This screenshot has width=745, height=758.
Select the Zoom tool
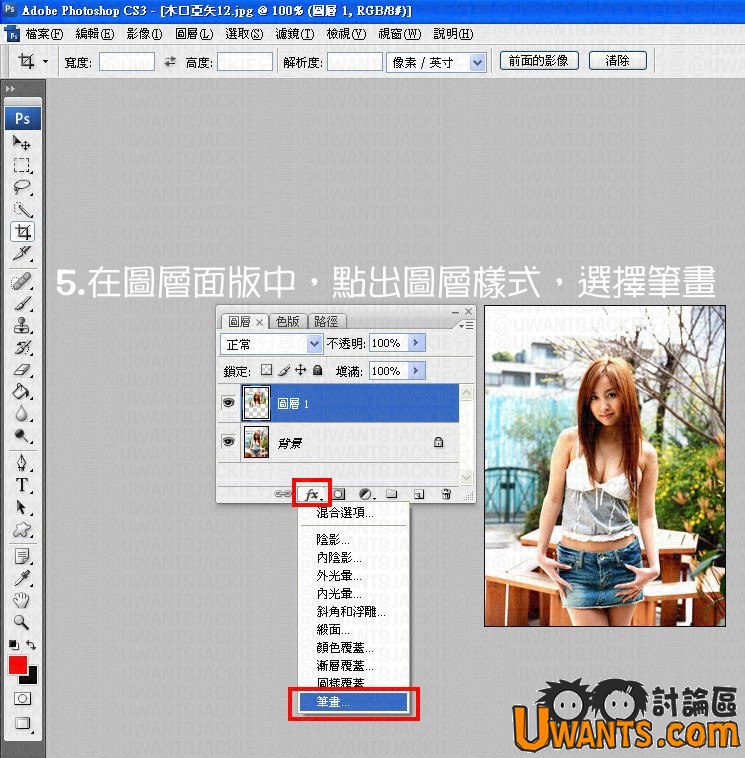(x=21, y=622)
